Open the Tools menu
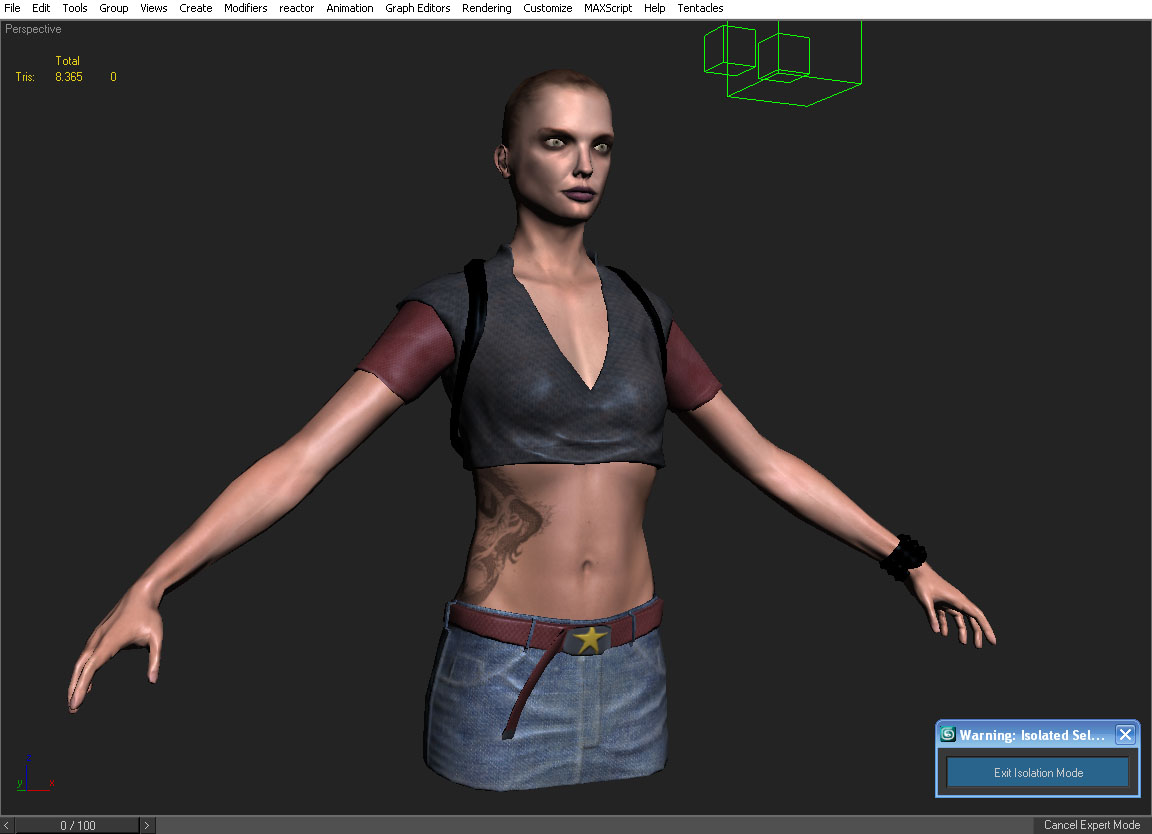The image size is (1152, 834). click(x=75, y=8)
